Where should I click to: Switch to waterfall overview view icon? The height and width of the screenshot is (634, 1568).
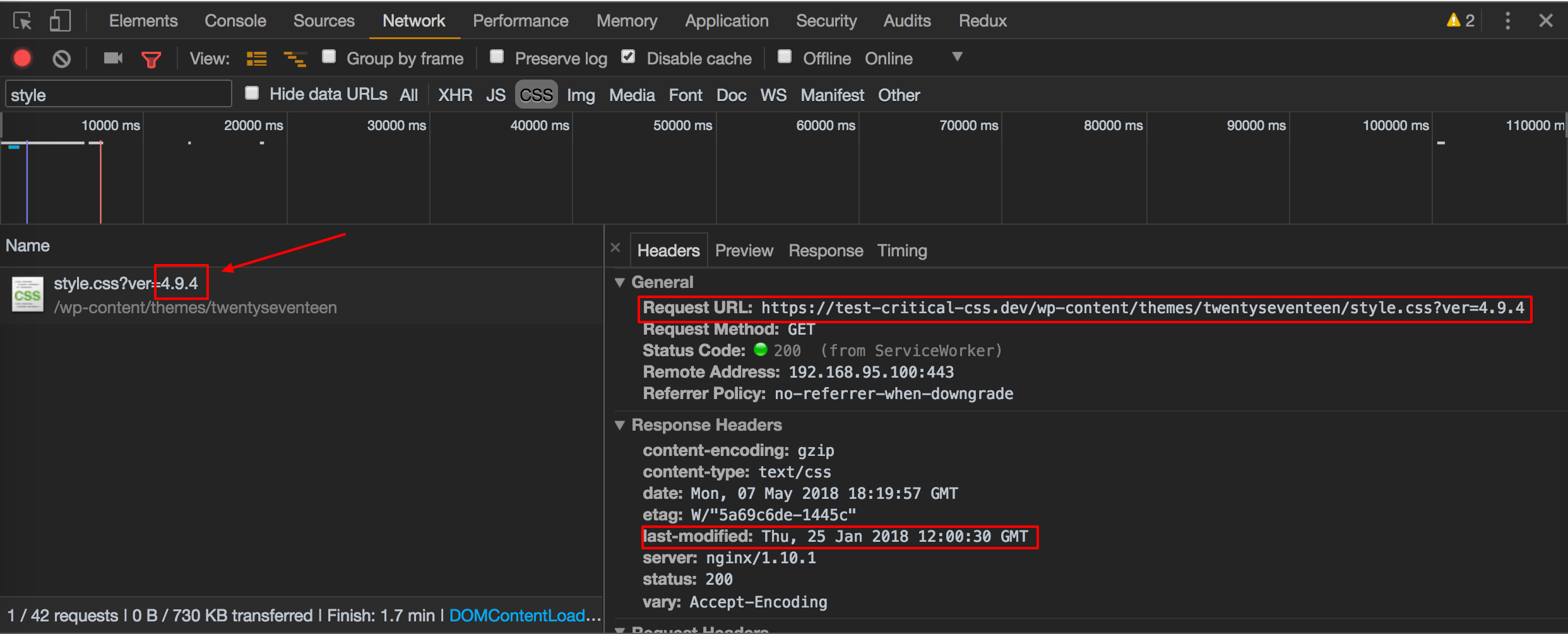[x=295, y=59]
